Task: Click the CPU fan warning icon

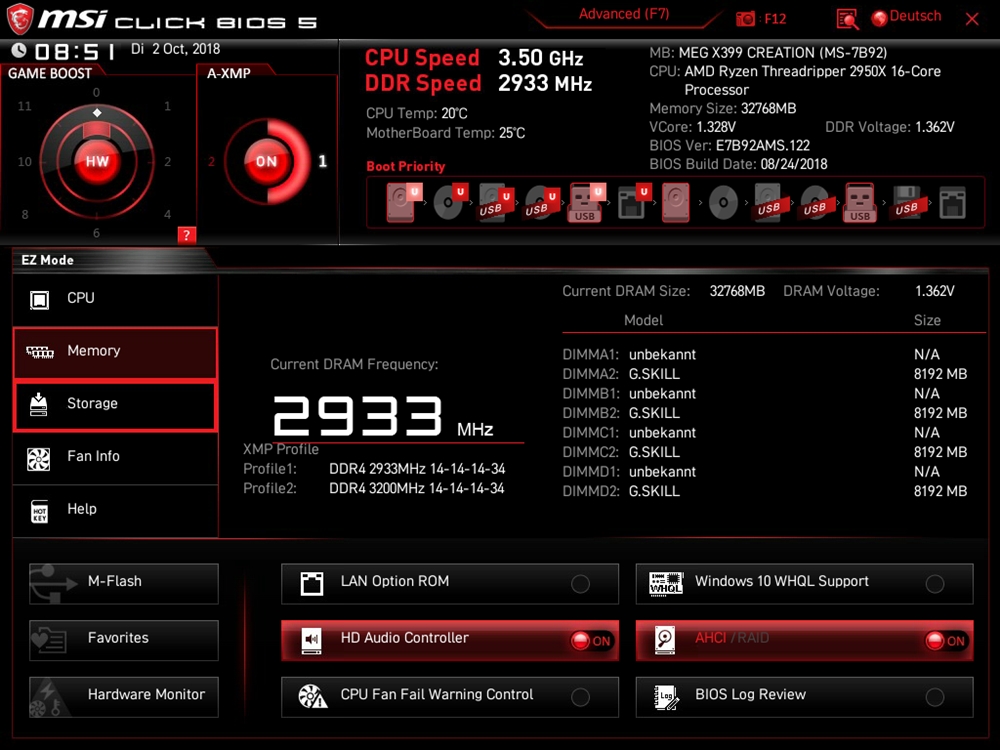Action: pos(312,696)
